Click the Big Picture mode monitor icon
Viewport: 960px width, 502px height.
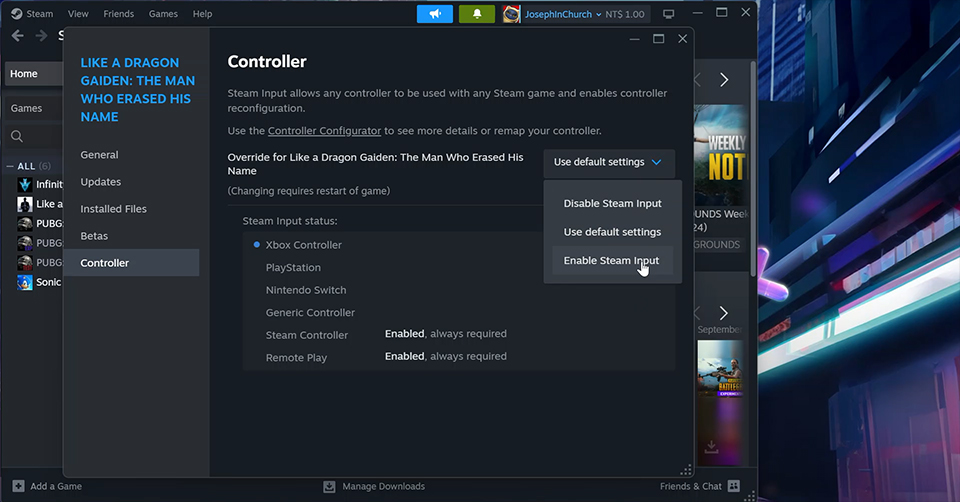pos(669,14)
